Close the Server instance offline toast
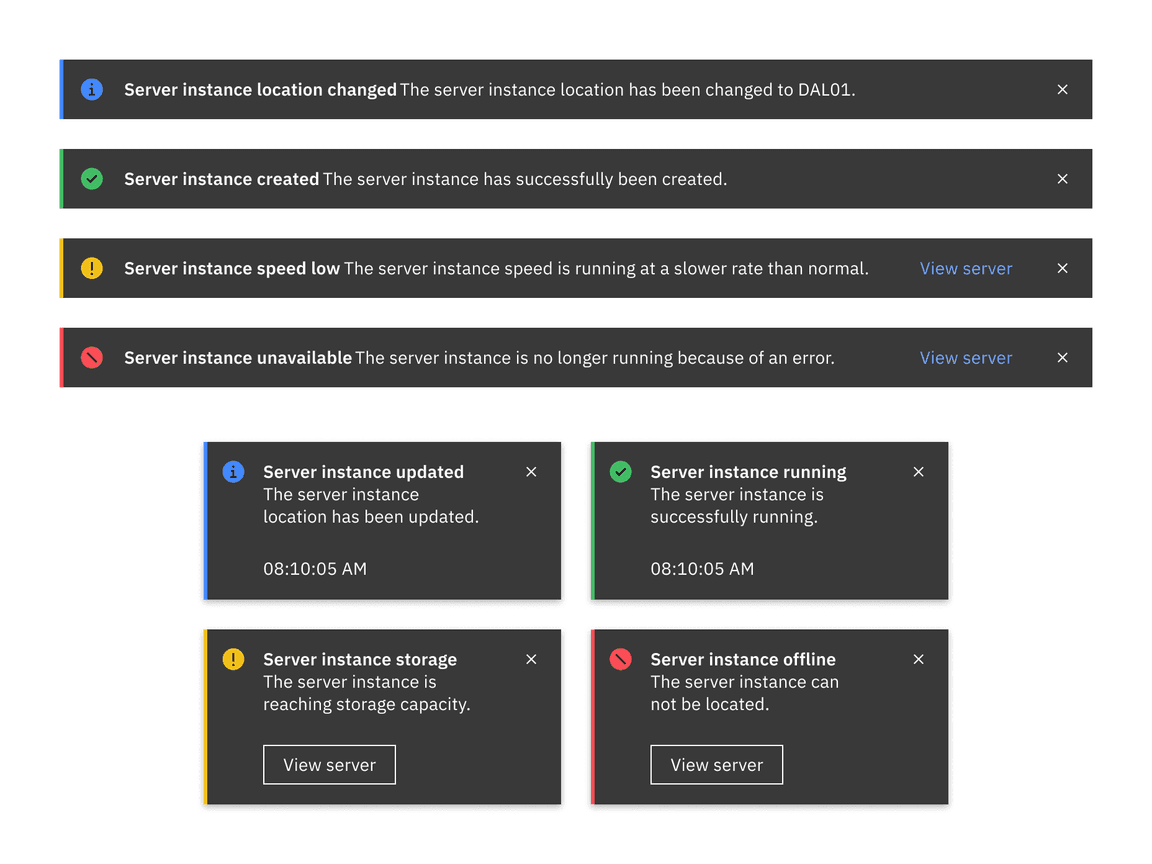1152x864 pixels. (x=918, y=659)
